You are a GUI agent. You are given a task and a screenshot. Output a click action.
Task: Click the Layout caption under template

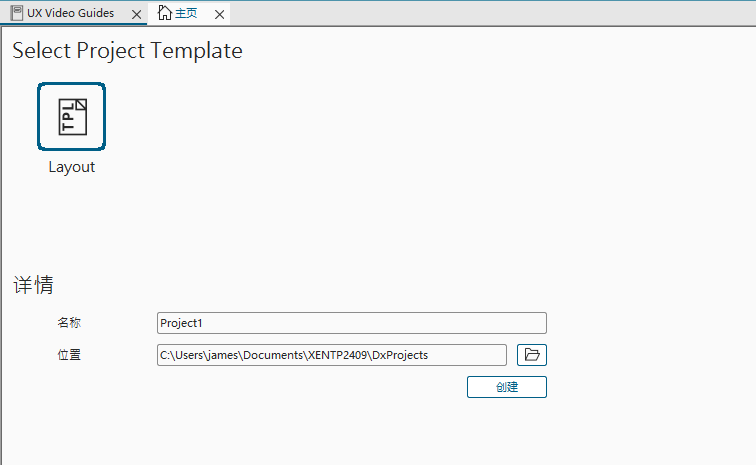pyautogui.click(x=71, y=167)
